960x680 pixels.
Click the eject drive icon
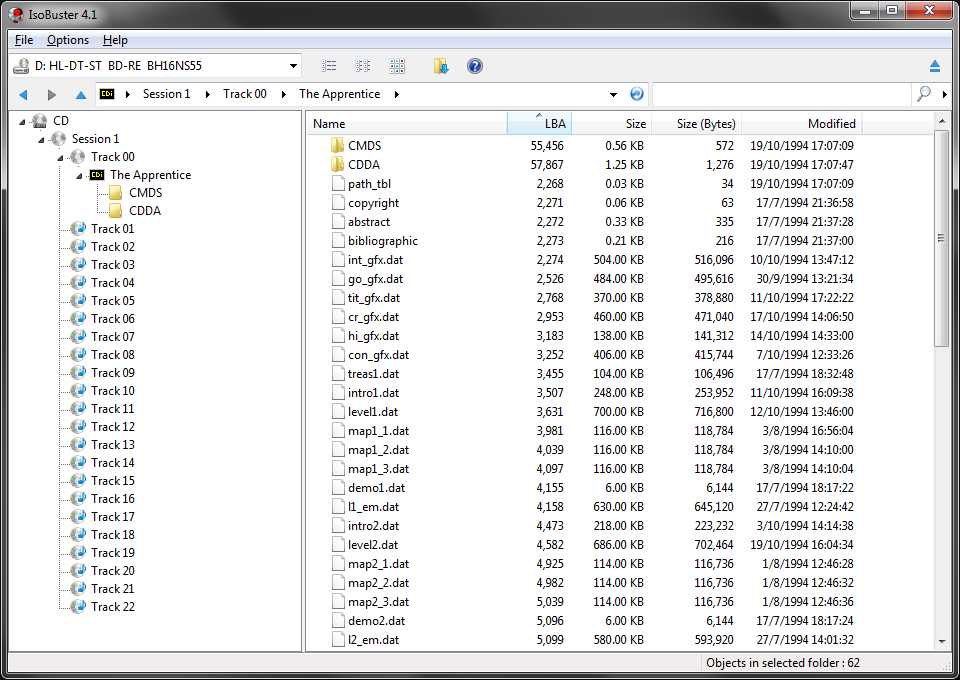click(935, 65)
